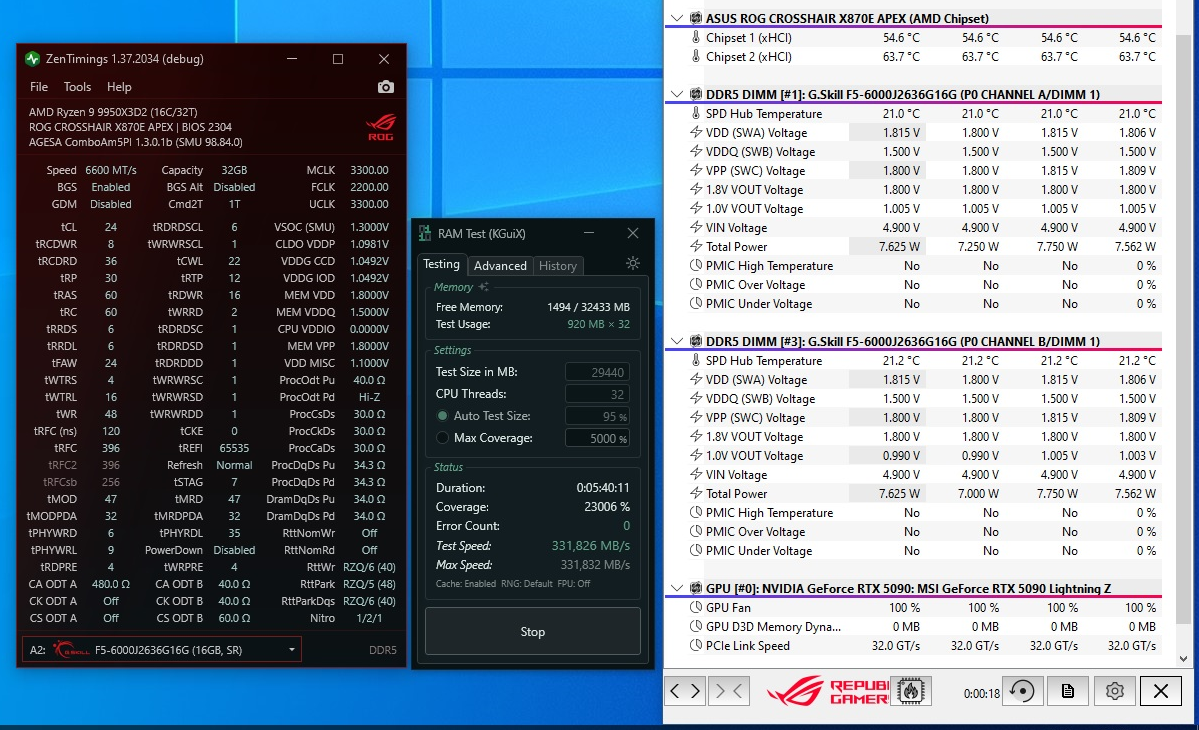Screen dimensions: 1199x730
Task: Click the Auto Test Size percent field
Action: (597, 417)
